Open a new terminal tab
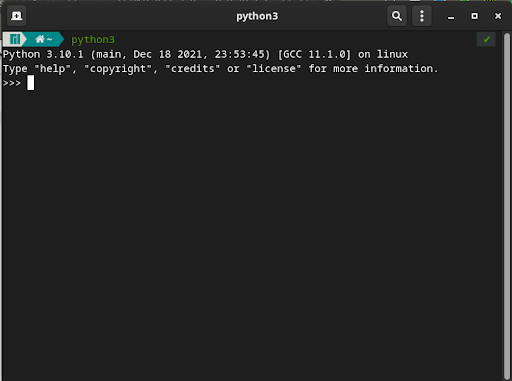The image size is (512, 381). click(x=16, y=16)
